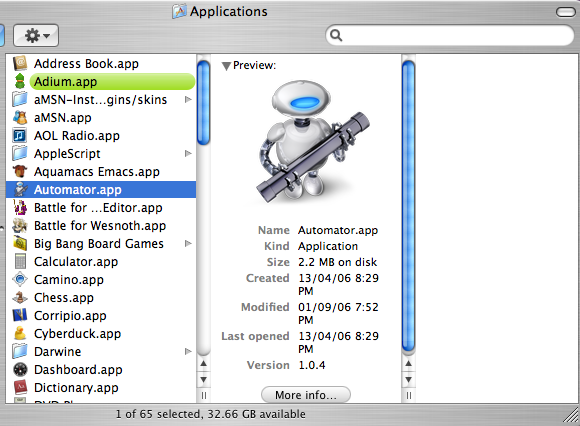The image size is (580, 426).
Task: Click the Battle for Wesnoth app icon
Action: (x=20, y=225)
